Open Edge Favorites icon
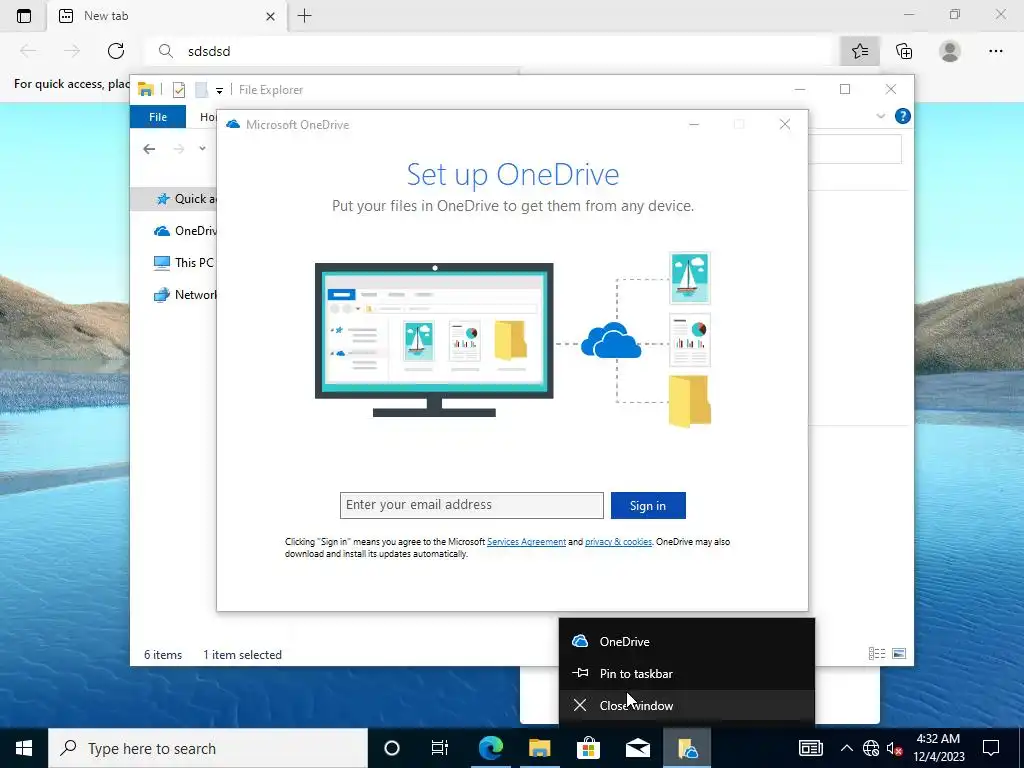The image size is (1024, 768). pos(859,51)
